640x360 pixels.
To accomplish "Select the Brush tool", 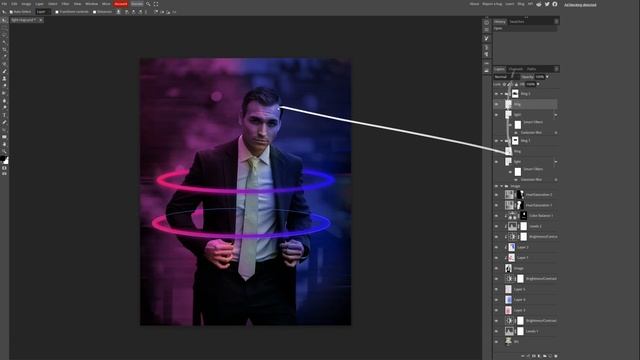I will click(x=4, y=71).
